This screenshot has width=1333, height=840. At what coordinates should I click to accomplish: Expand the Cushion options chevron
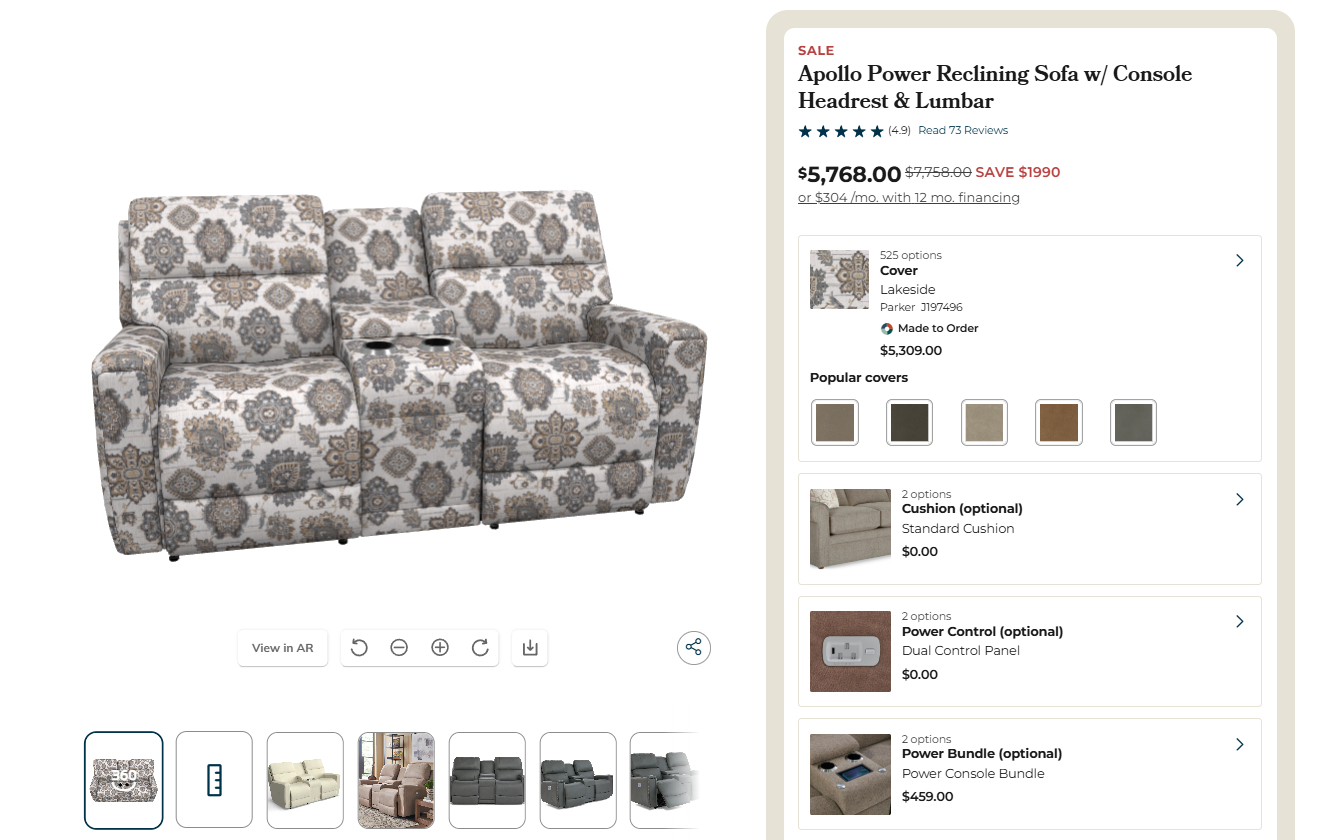[x=1240, y=499]
